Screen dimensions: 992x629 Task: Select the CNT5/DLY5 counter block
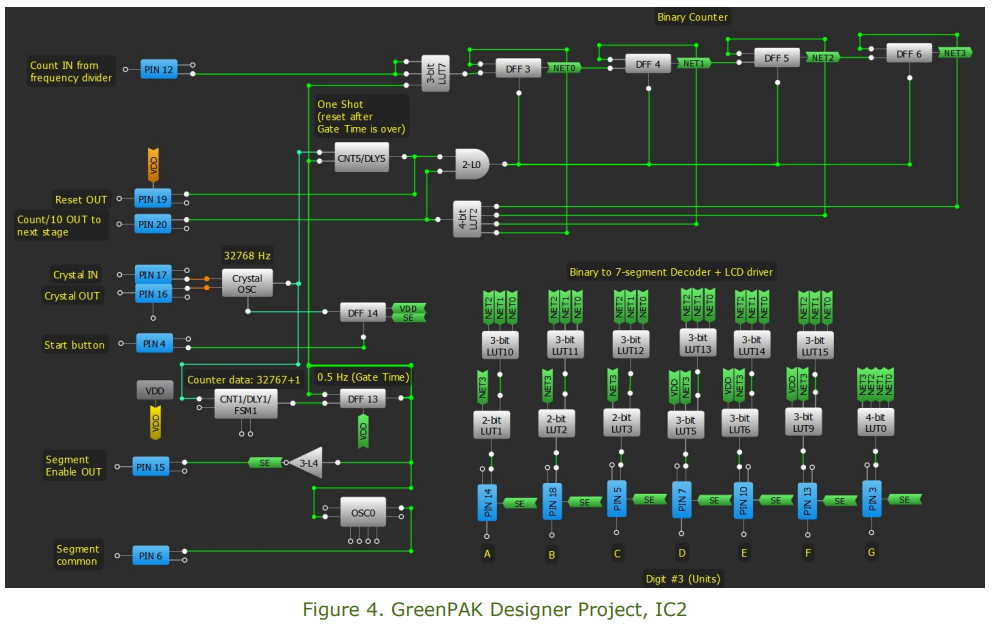click(361, 158)
